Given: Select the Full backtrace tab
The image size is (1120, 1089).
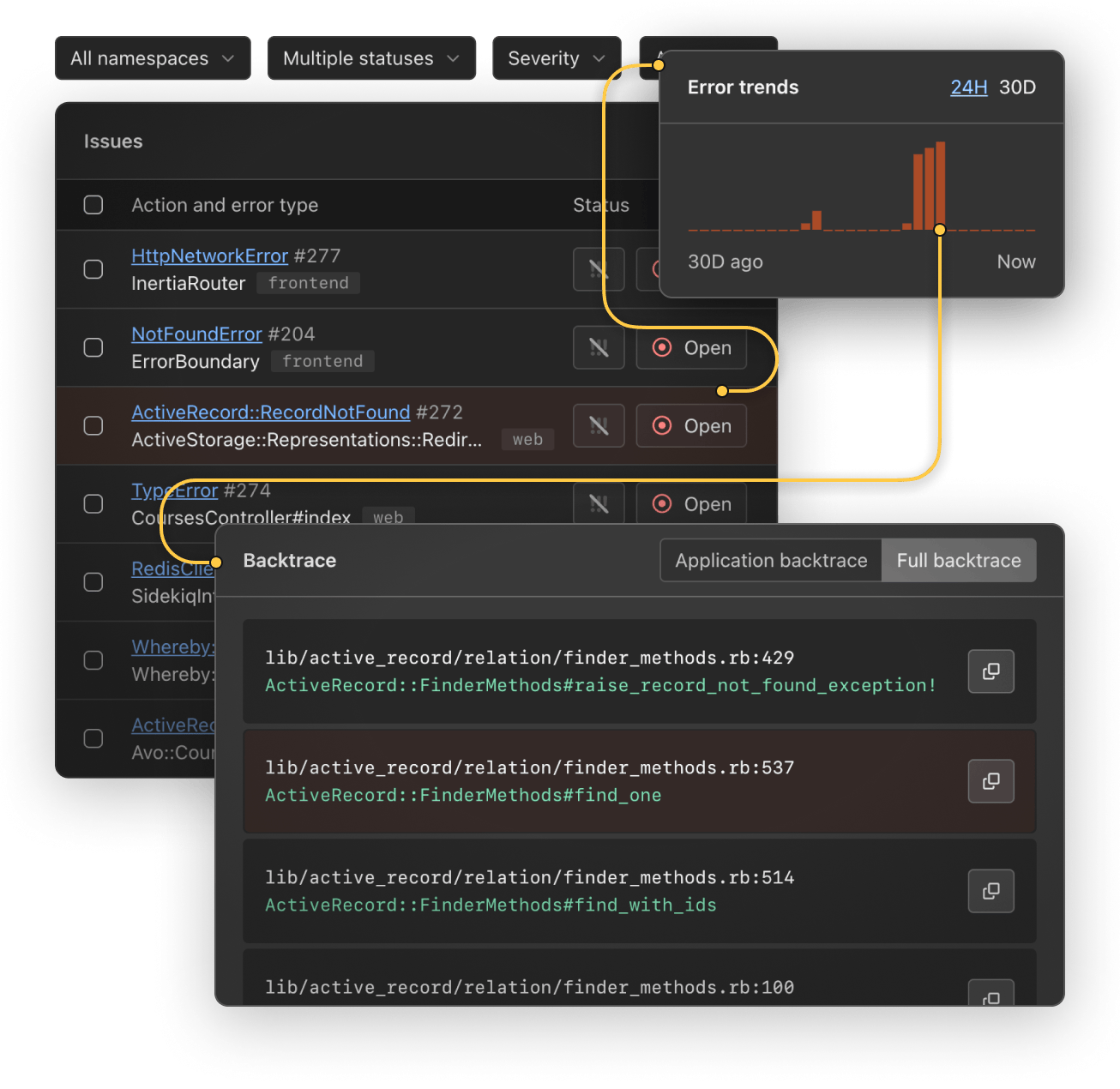Looking at the screenshot, I should (959, 560).
